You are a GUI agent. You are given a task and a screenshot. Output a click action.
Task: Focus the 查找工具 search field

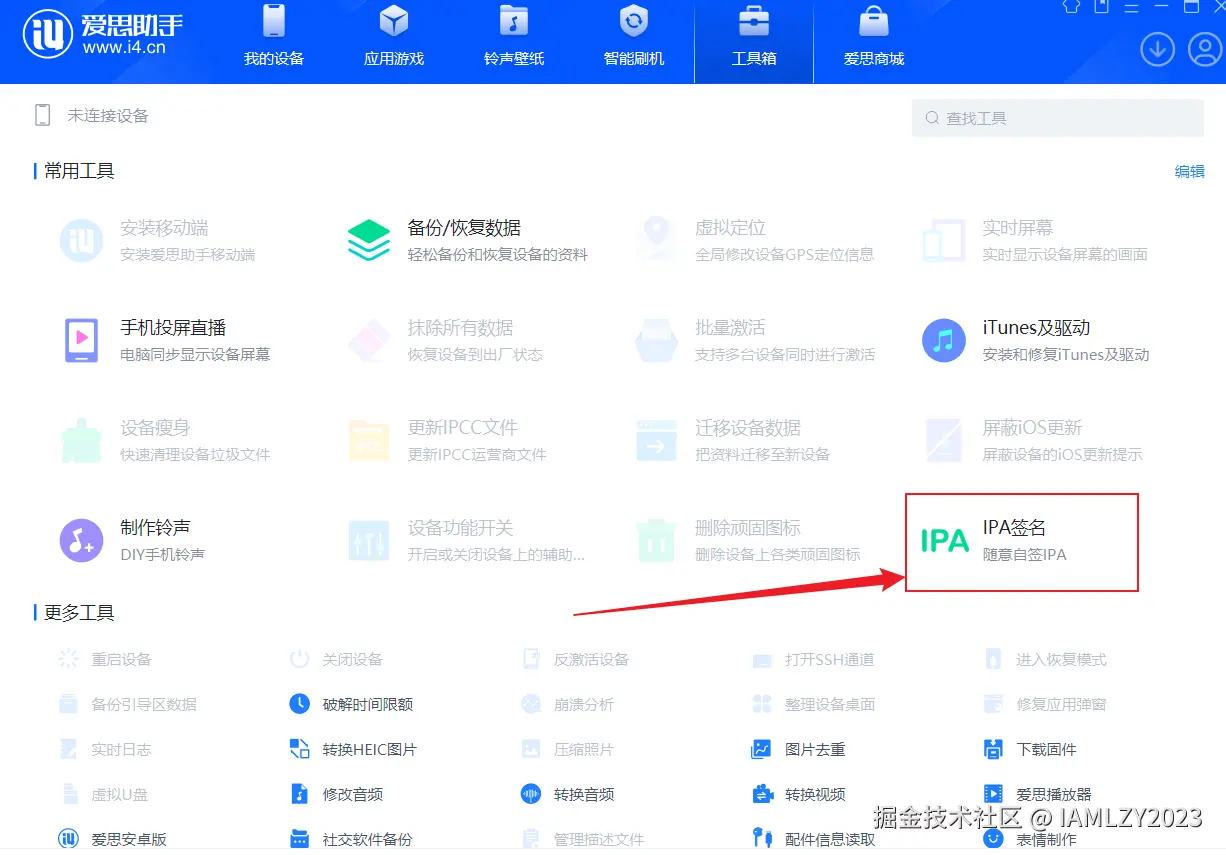coord(1058,118)
